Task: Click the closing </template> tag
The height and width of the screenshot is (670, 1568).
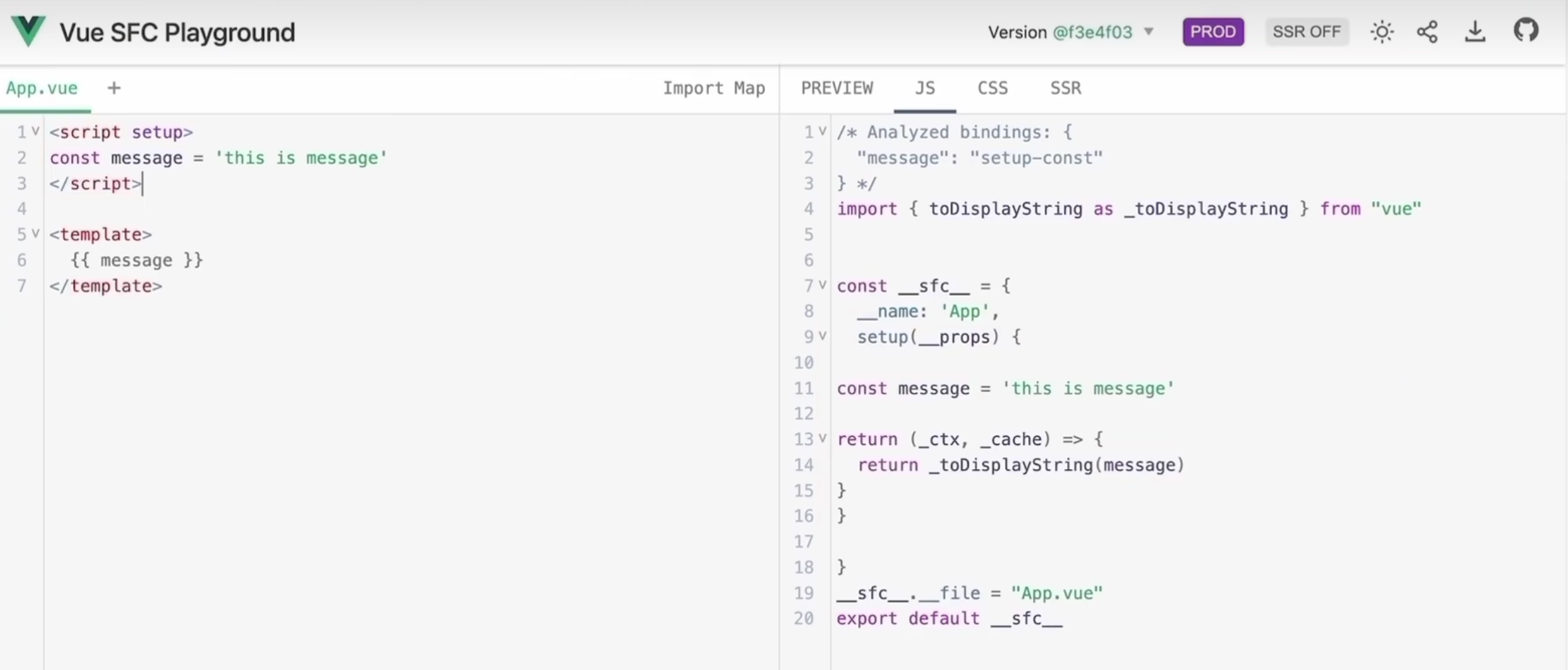Action: 106,286
